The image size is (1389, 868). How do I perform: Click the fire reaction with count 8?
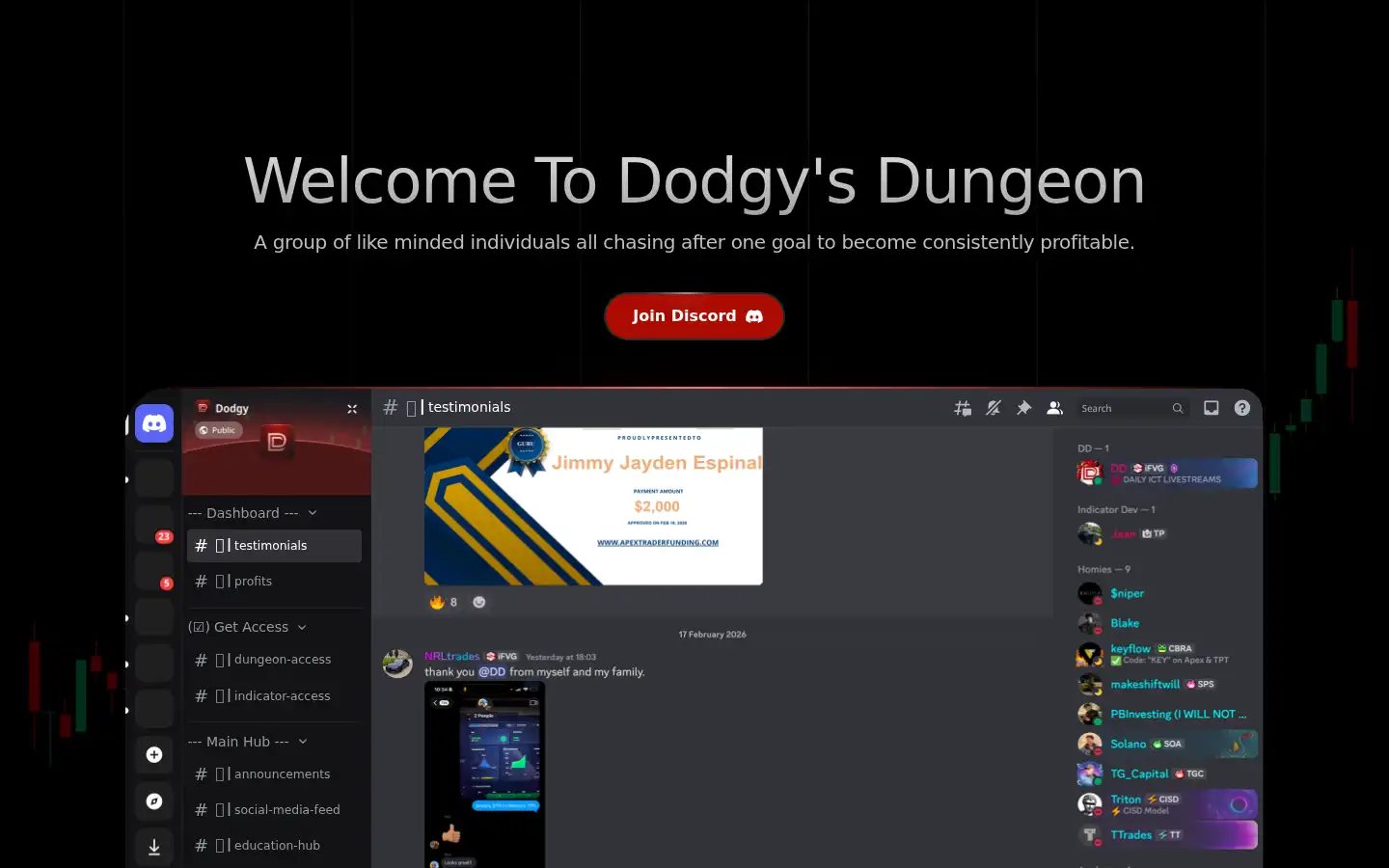click(444, 602)
